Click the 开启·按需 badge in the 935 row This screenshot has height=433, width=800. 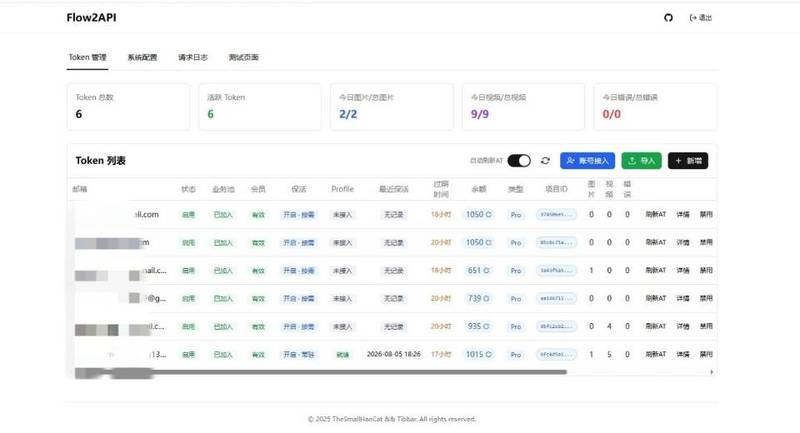click(x=299, y=326)
